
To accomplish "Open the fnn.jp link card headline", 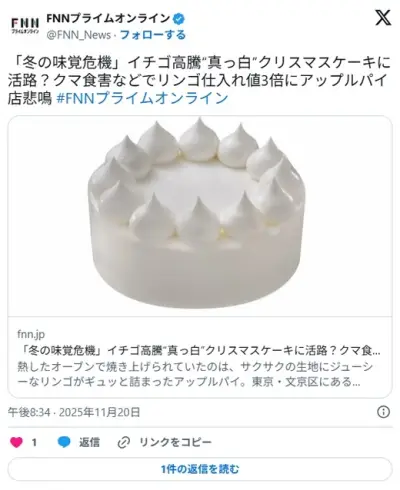I will [x=199, y=350].
